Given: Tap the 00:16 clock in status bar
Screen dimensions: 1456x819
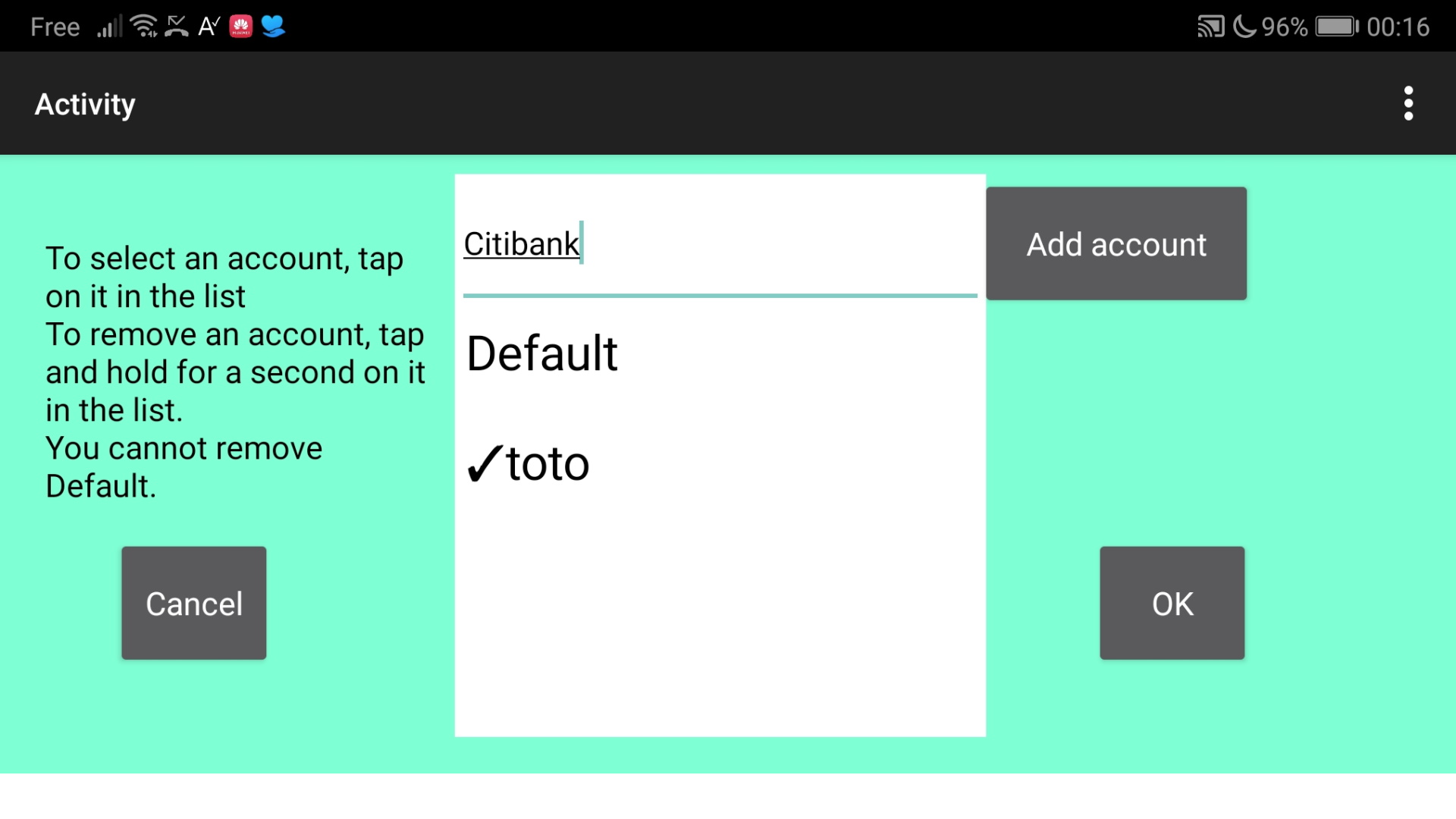Looking at the screenshot, I should click(1398, 27).
